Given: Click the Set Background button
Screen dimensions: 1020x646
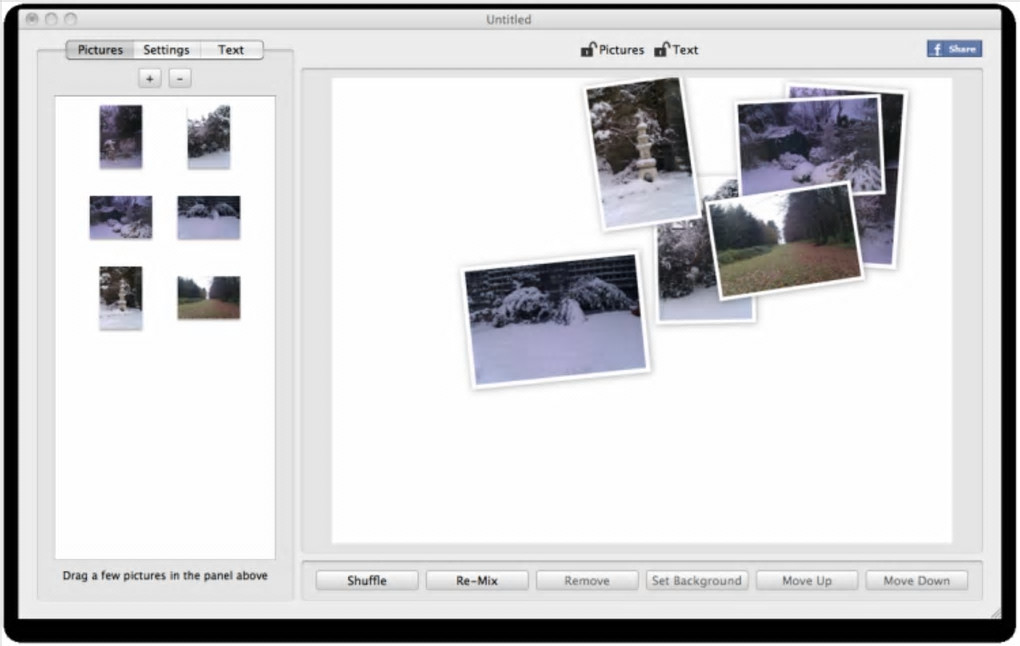Looking at the screenshot, I should (697, 580).
